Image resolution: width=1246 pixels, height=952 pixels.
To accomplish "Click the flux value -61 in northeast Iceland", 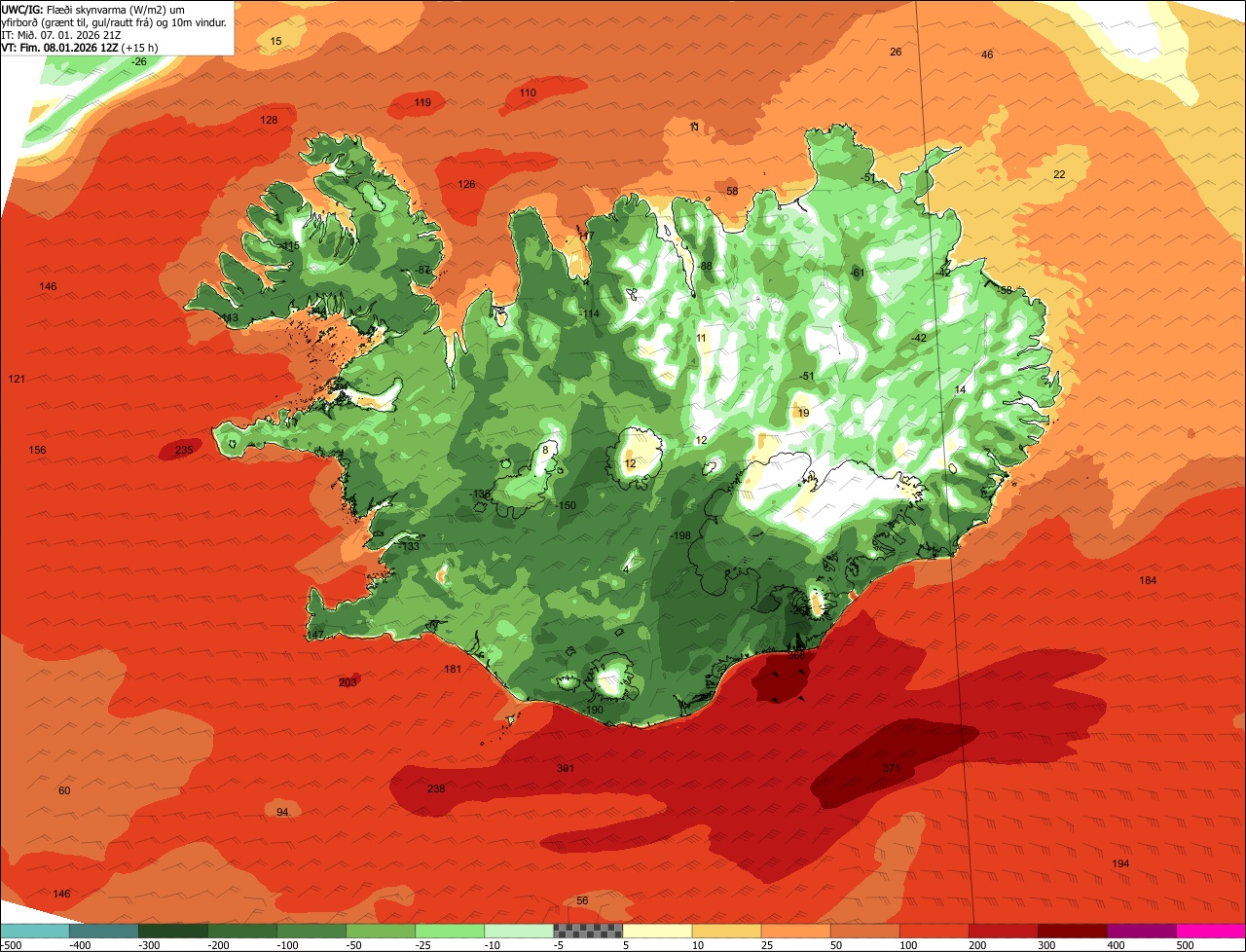I will tap(857, 273).
